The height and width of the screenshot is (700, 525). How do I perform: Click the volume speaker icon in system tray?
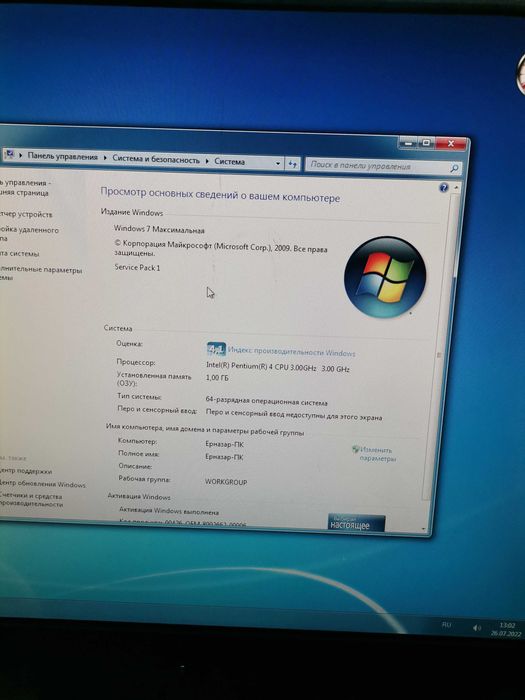476,628
